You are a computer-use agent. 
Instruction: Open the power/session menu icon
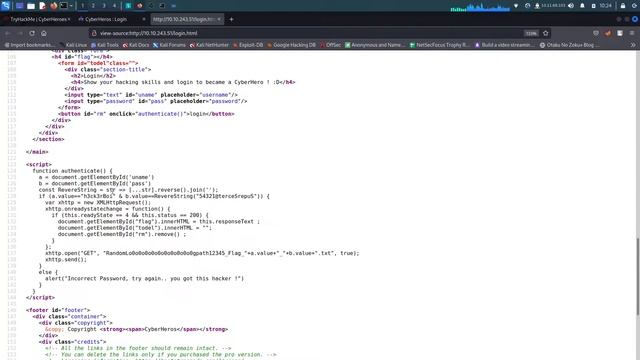click(x=635, y=6)
